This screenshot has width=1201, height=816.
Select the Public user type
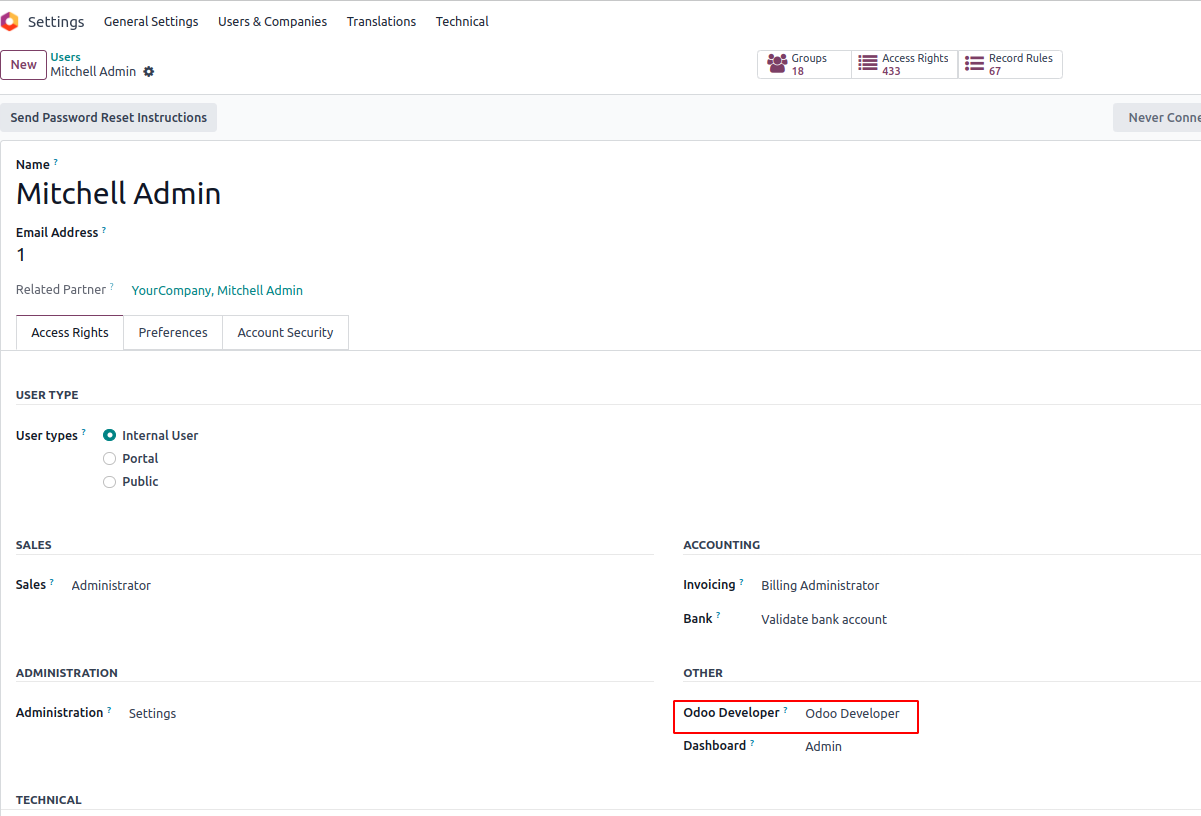(x=110, y=482)
